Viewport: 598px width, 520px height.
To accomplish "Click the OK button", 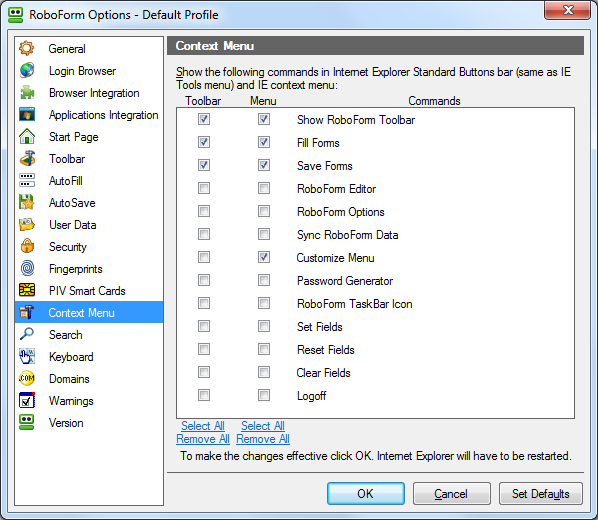I will (x=366, y=494).
